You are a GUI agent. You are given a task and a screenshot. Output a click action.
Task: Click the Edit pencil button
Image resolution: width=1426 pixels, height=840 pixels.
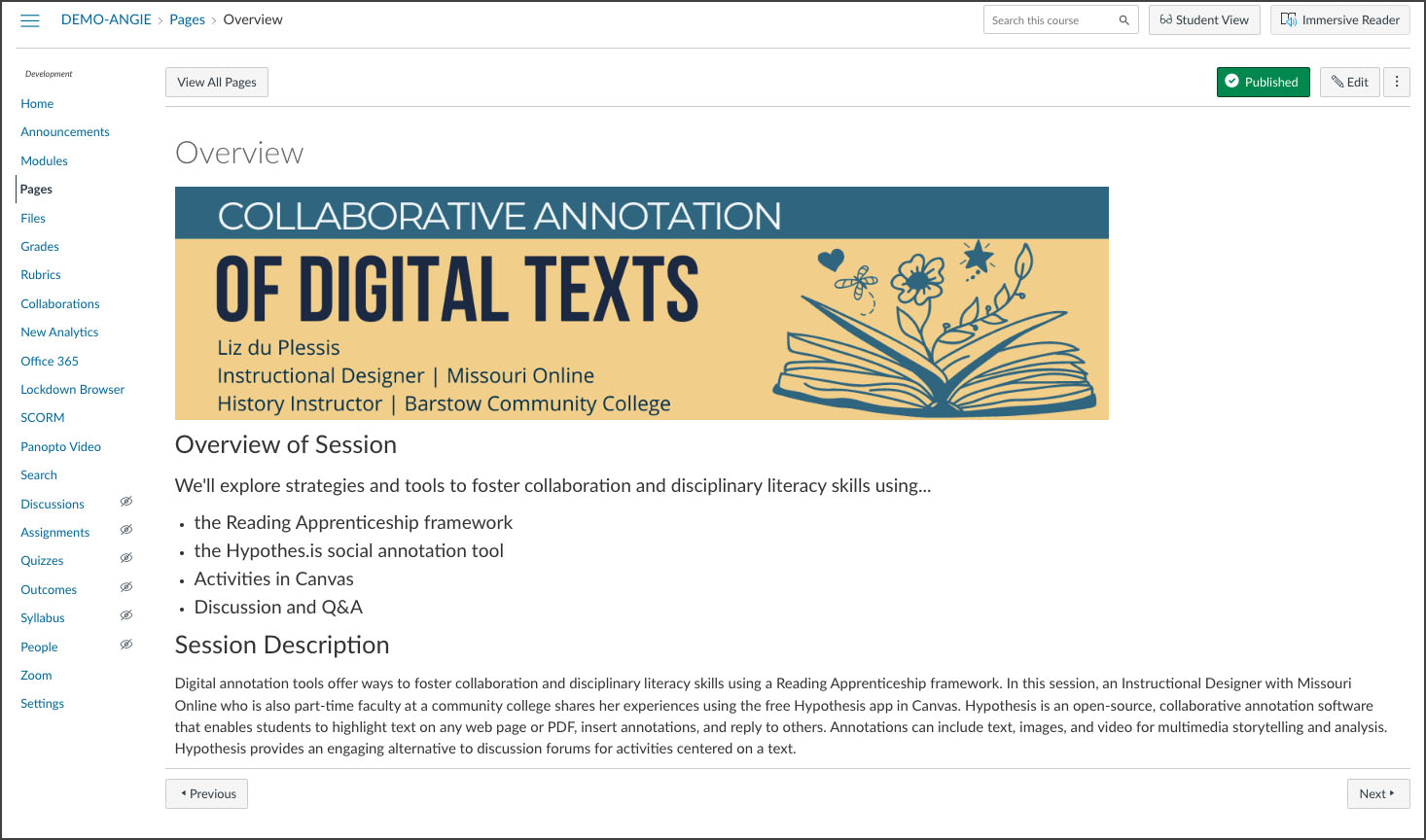tap(1349, 83)
